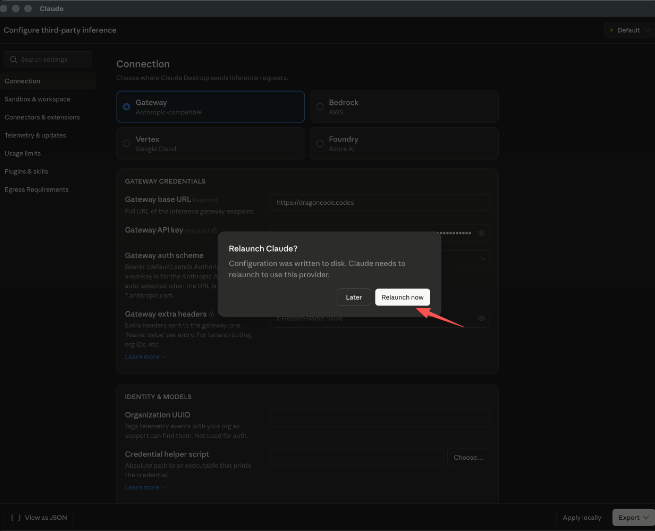Reveal Gateway extra headers with eye icon
Viewport: 655px width, 531px height.
[481, 318]
